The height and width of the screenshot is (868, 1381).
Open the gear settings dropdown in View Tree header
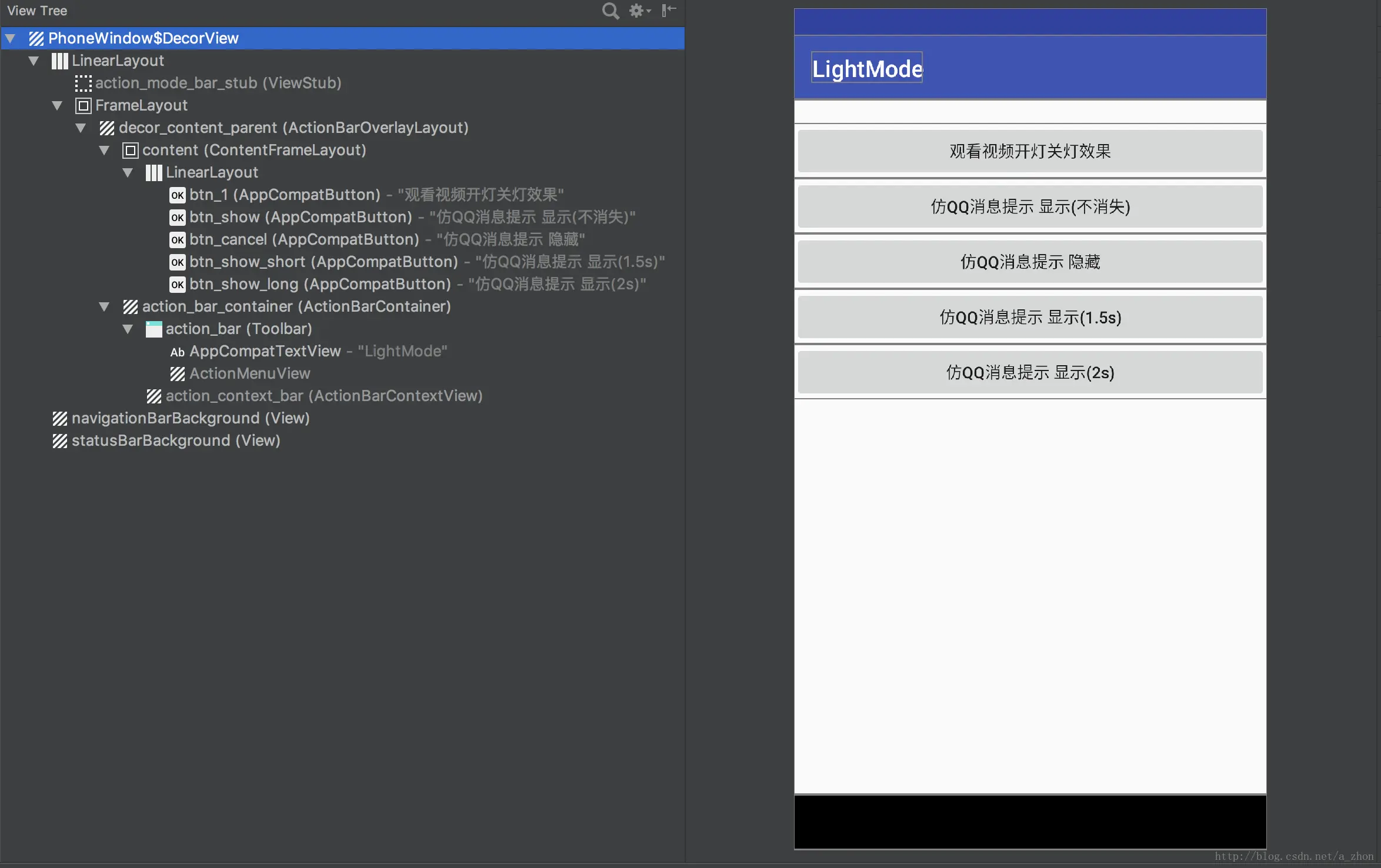639,11
